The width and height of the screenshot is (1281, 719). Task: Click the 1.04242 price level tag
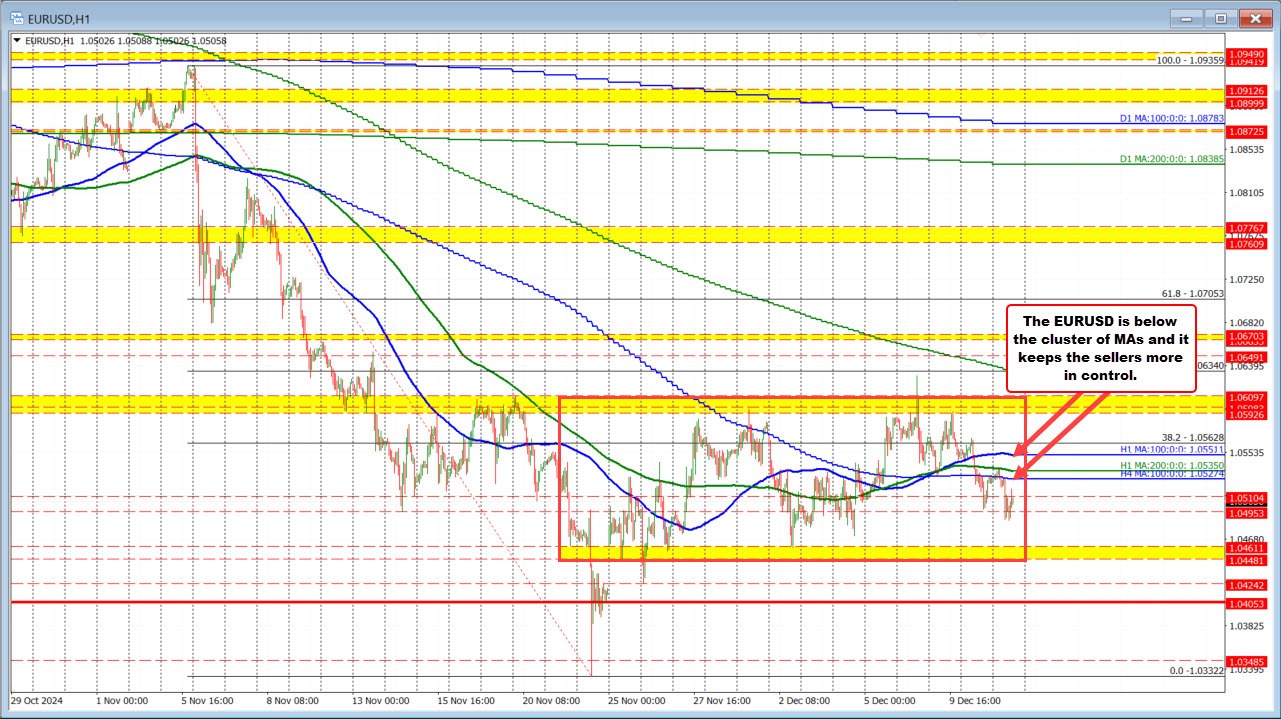(1248, 584)
